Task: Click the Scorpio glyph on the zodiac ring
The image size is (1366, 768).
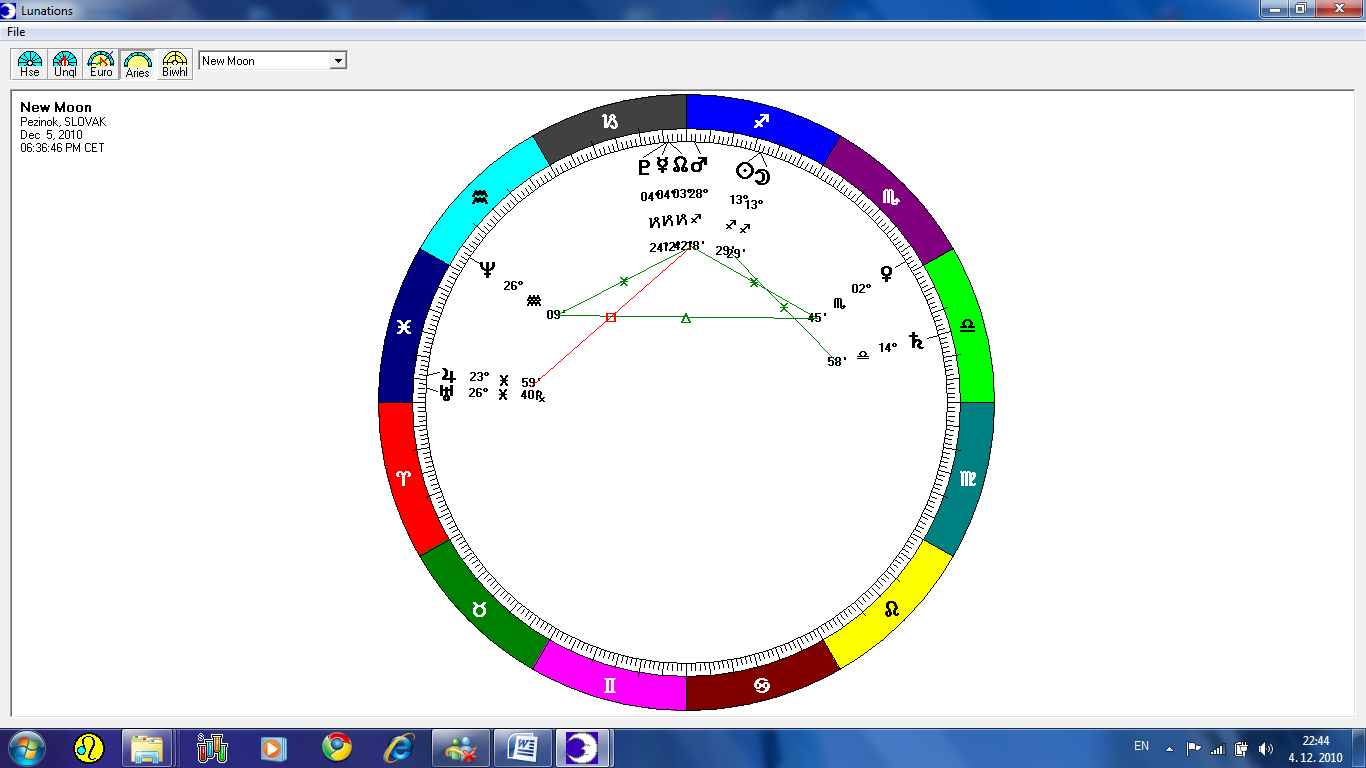Action: pyautogui.click(x=890, y=198)
